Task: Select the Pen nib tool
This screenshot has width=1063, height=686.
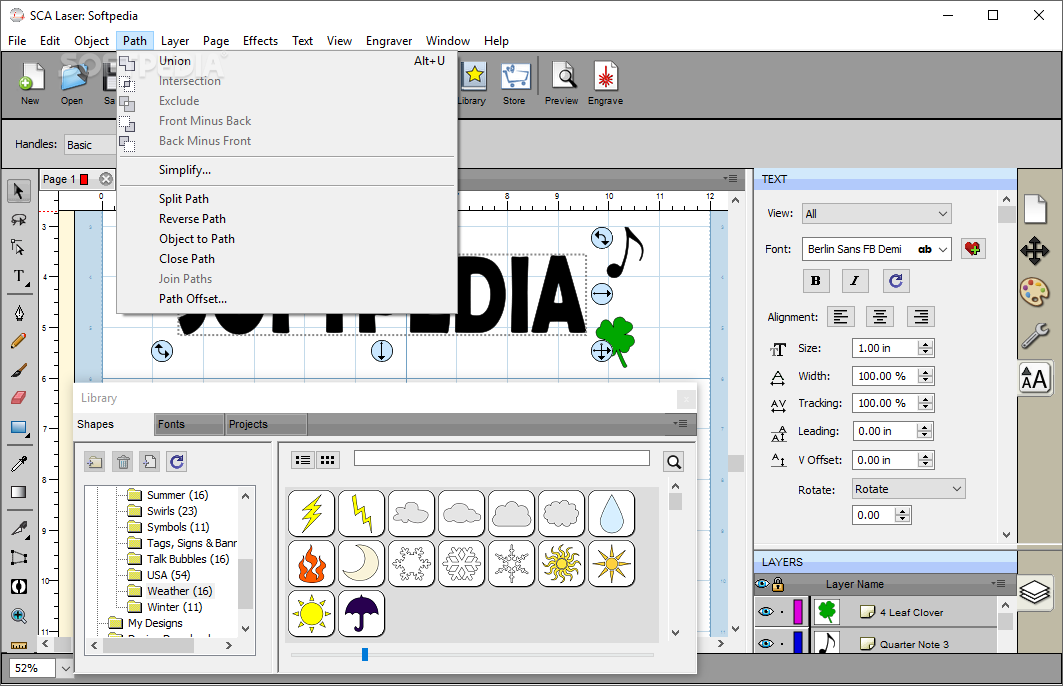Action: point(19,312)
